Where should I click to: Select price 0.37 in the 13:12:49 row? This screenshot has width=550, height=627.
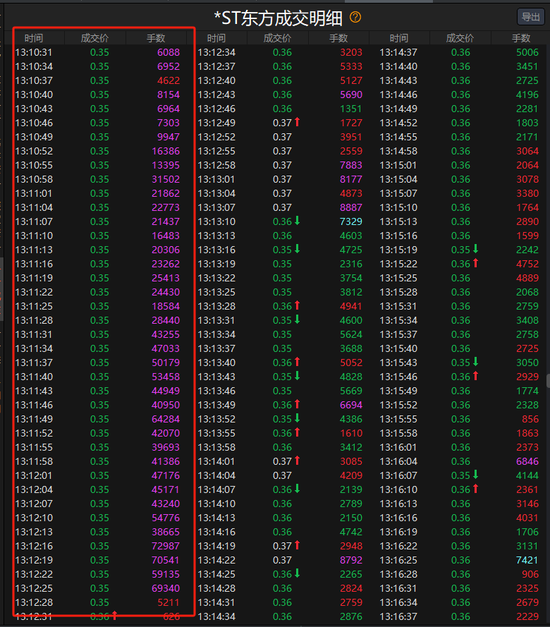282,123
